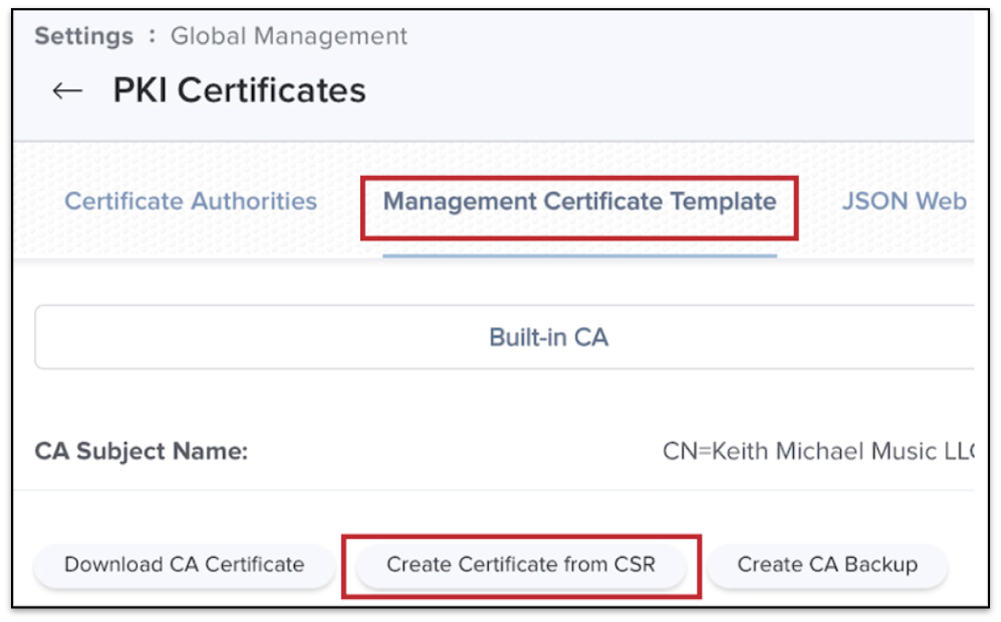Click the PKI Certificates page heading
Viewport: 1001px width, 622px height.
[x=239, y=91]
